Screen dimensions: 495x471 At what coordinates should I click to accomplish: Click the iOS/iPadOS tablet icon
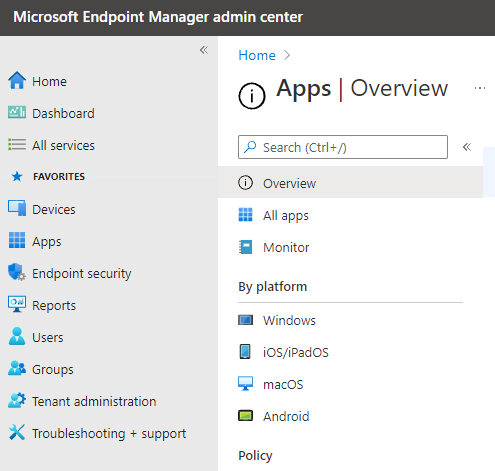coord(245,352)
